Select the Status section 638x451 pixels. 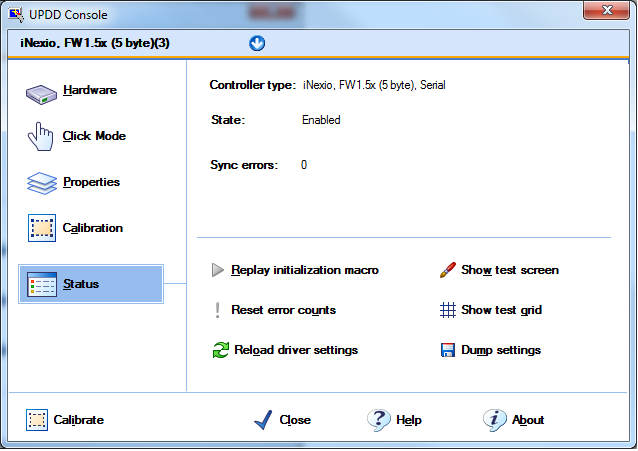click(x=91, y=284)
